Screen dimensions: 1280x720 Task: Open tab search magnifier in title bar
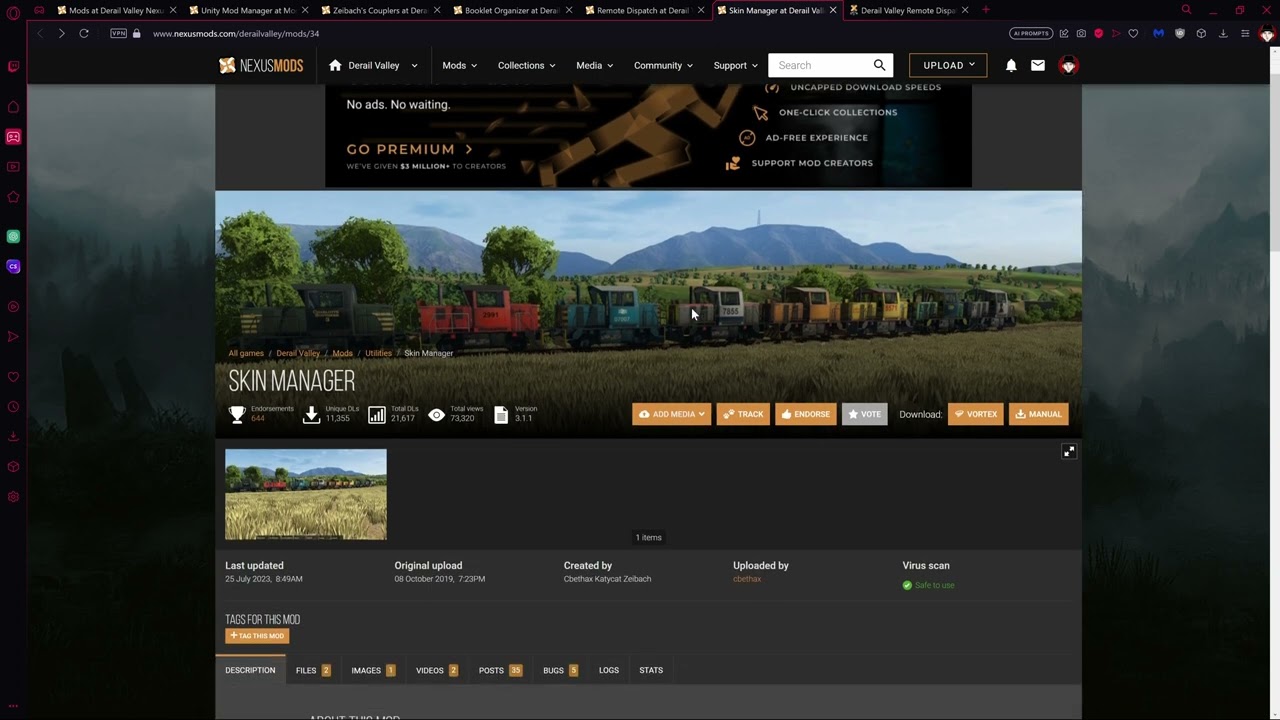coord(1186,10)
